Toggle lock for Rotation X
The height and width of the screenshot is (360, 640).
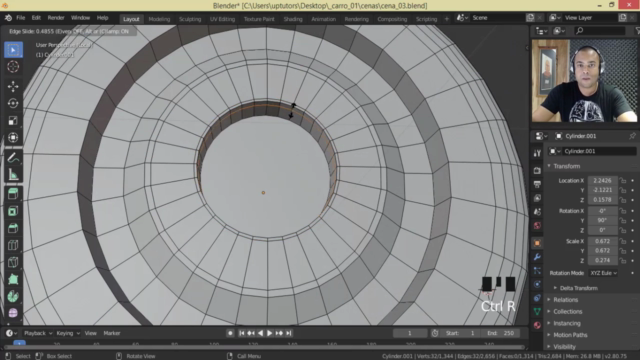(x=622, y=211)
